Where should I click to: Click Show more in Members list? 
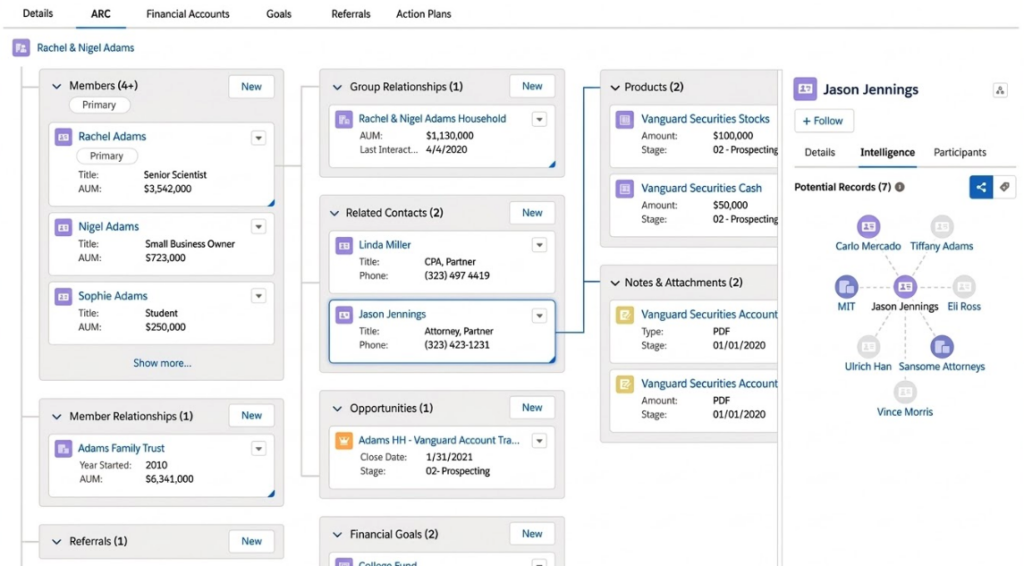[x=162, y=363]
